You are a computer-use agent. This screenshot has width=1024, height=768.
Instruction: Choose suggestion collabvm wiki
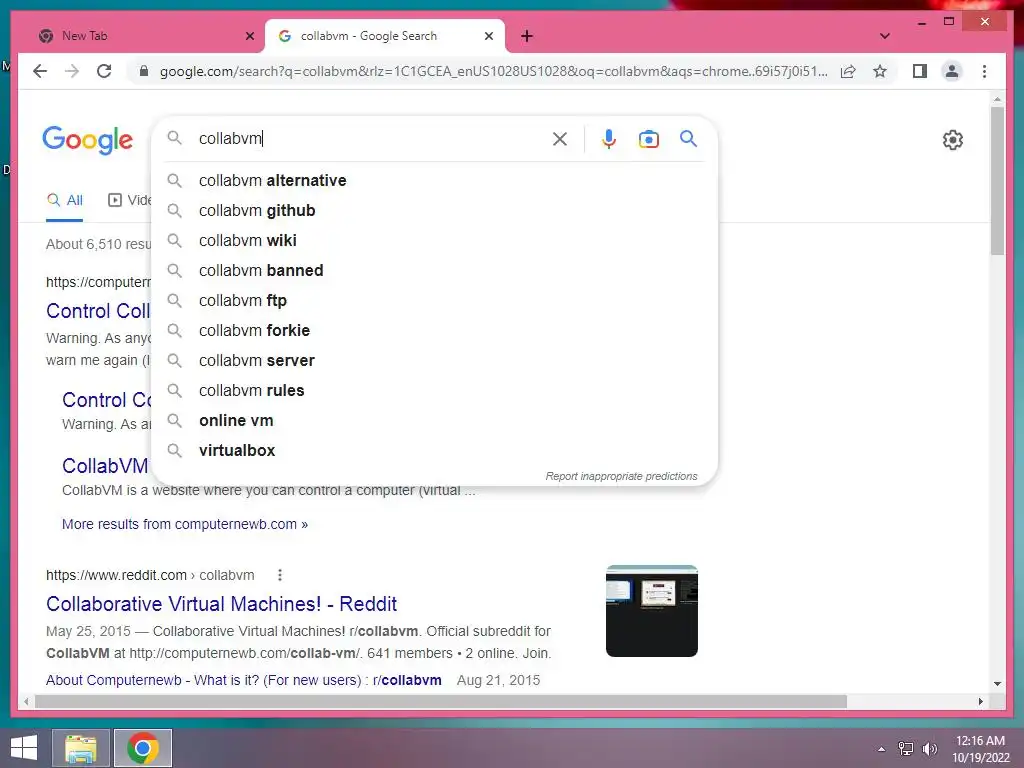pyautogui.click(x=434, y=240)
